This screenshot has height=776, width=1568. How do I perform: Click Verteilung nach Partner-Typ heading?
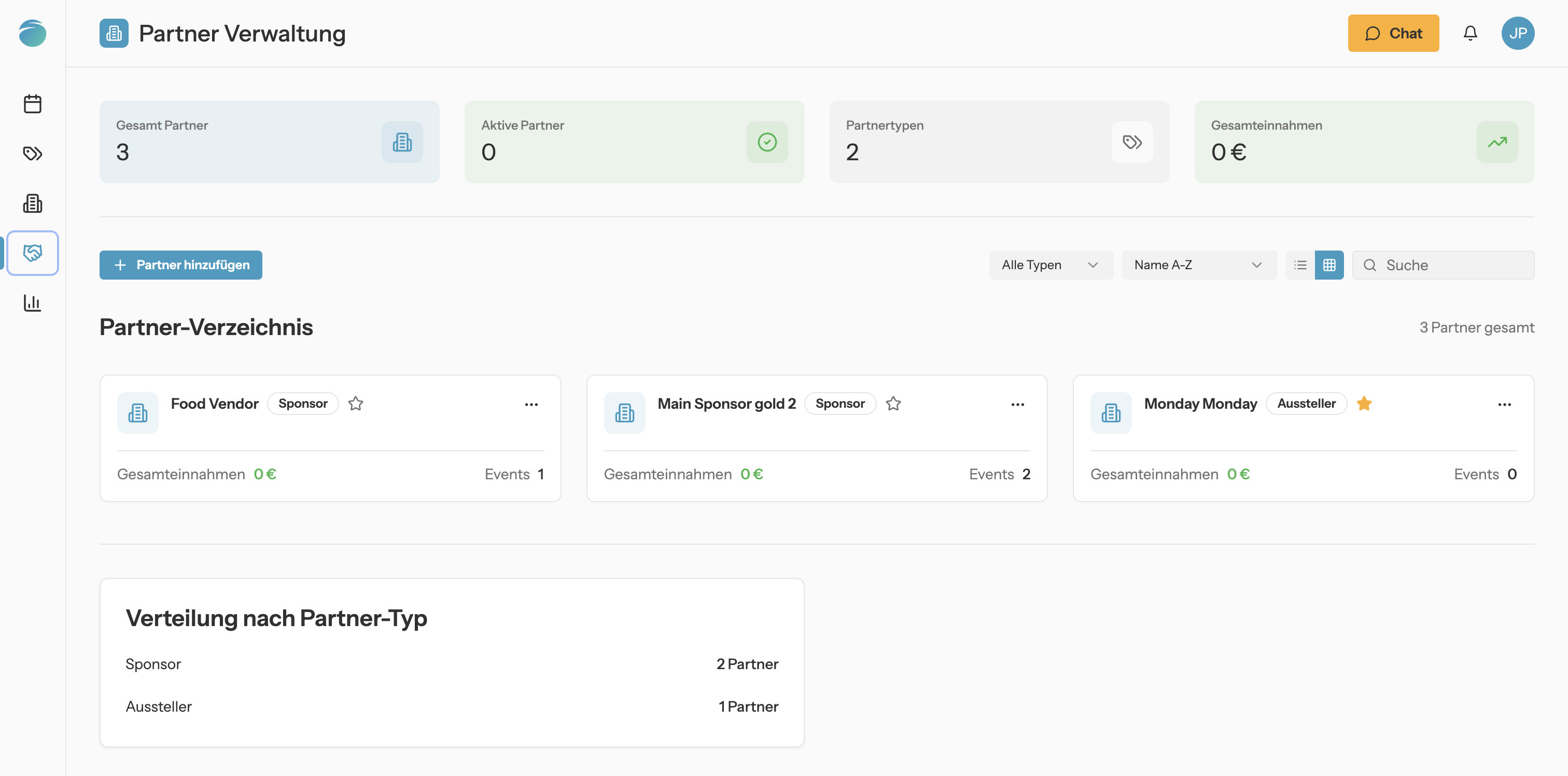(276, 618)
